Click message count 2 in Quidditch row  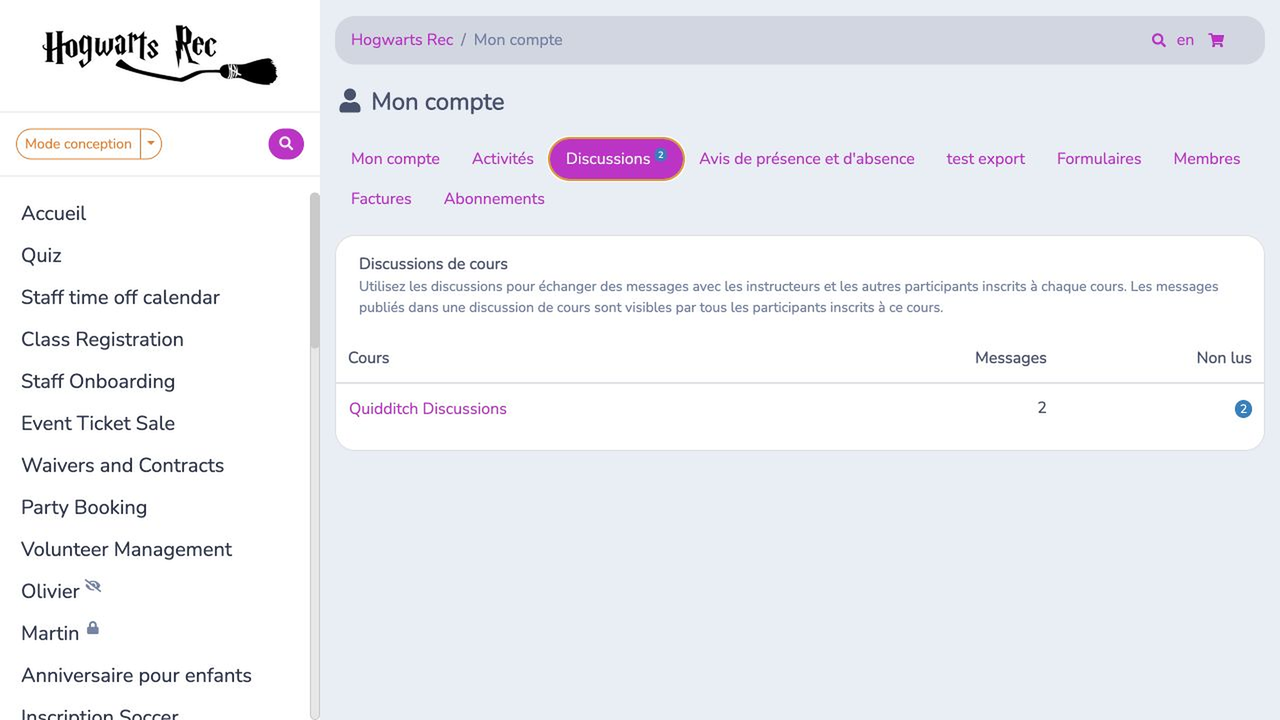pos(1042,408)
